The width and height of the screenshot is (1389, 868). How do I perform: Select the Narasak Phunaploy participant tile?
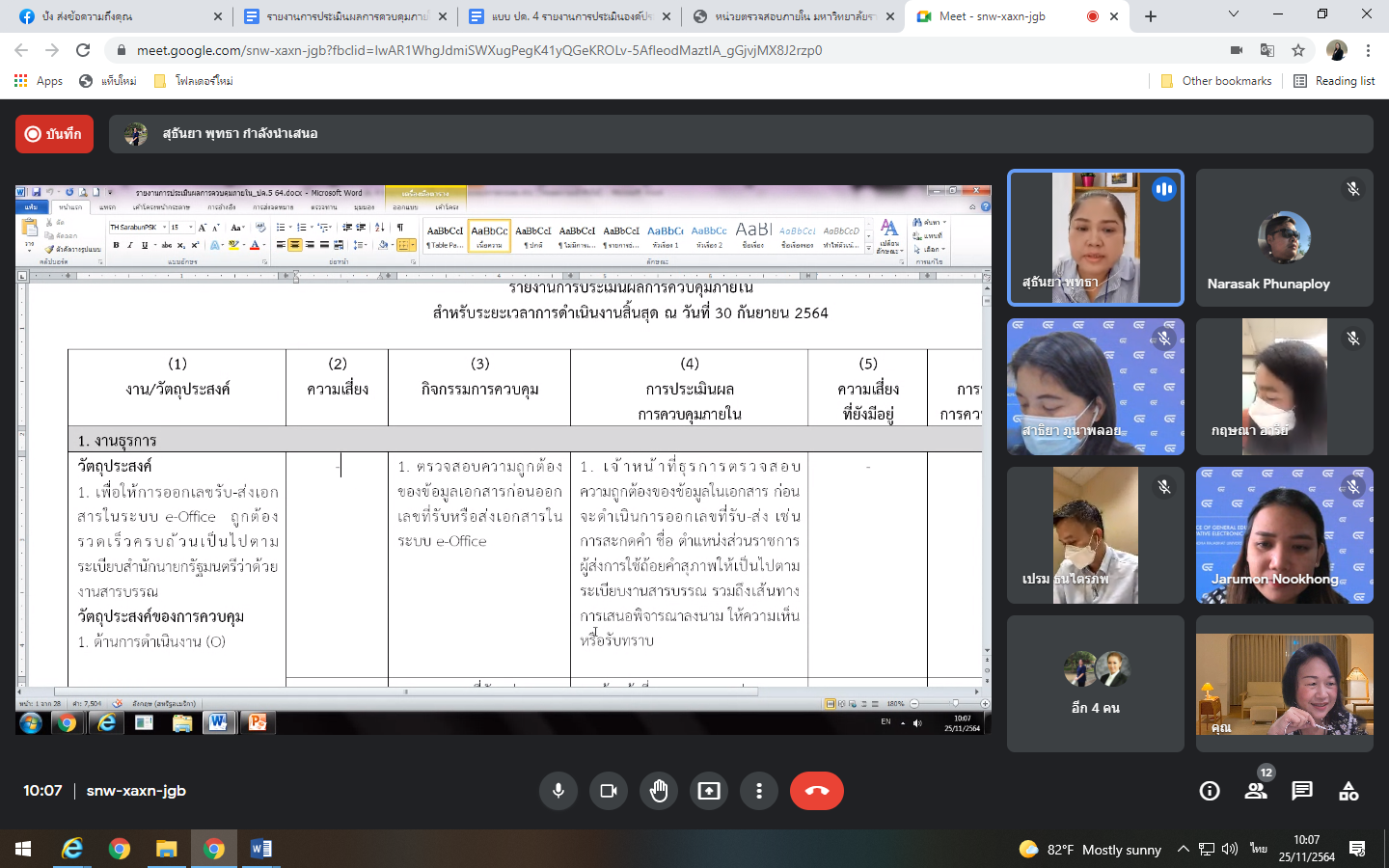(1284, 238)
